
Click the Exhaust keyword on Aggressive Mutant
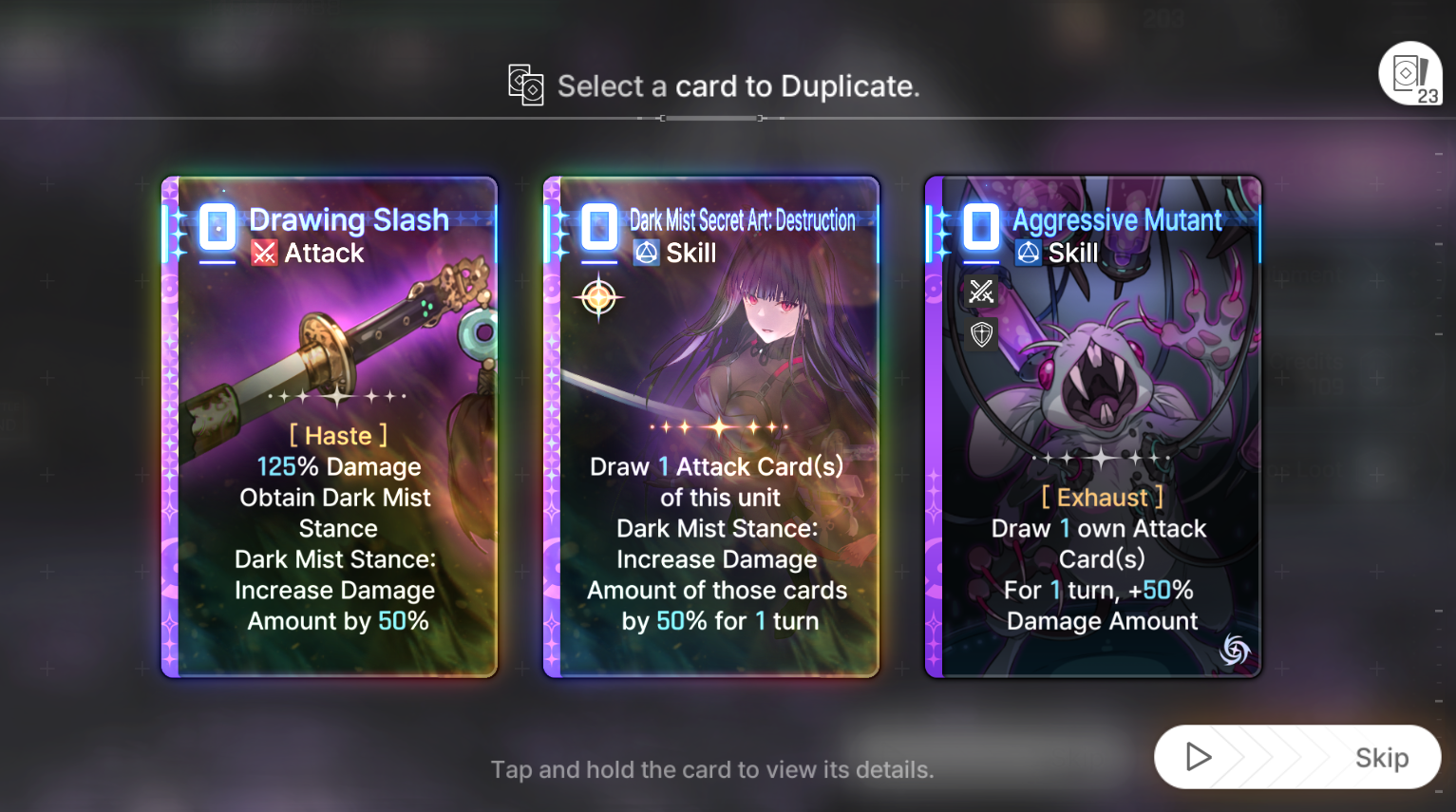pos(1102,497)
